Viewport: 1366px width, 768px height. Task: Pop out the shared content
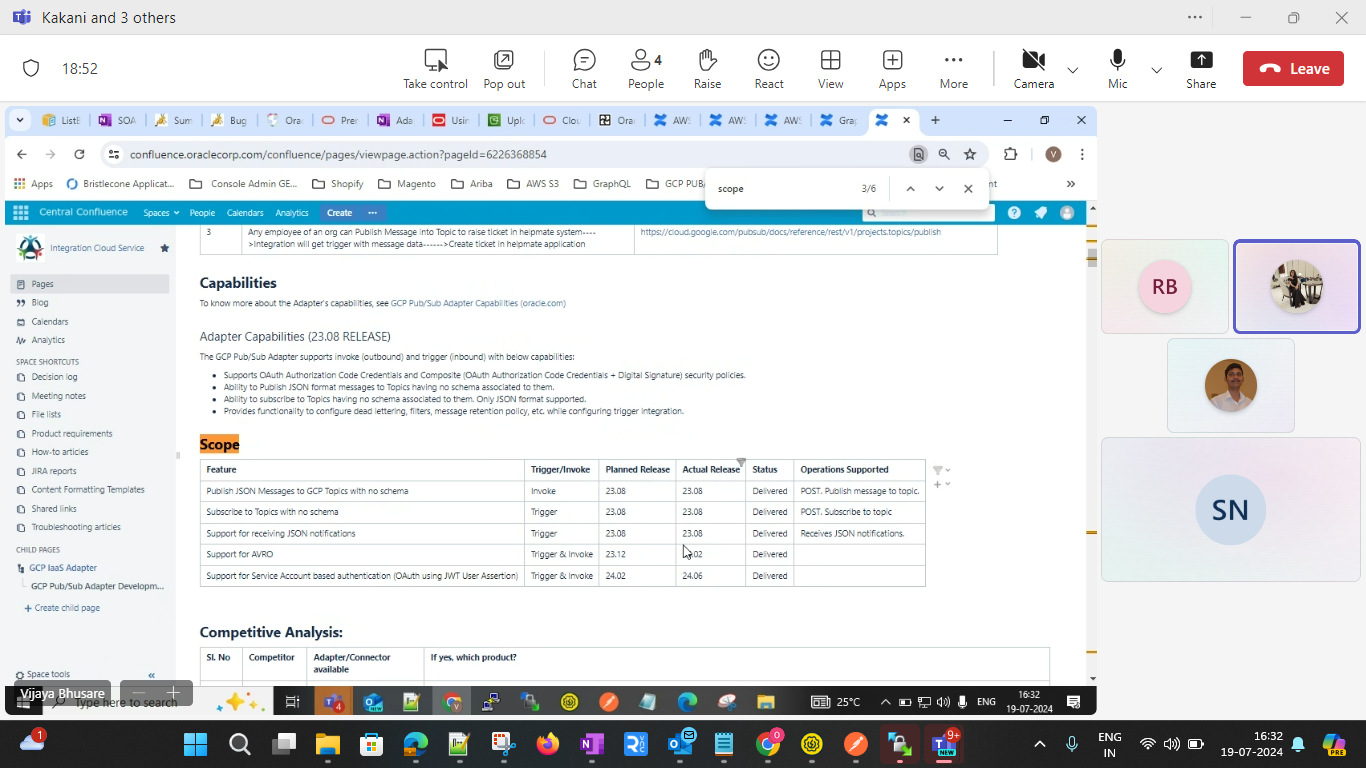tap(504, 69)
